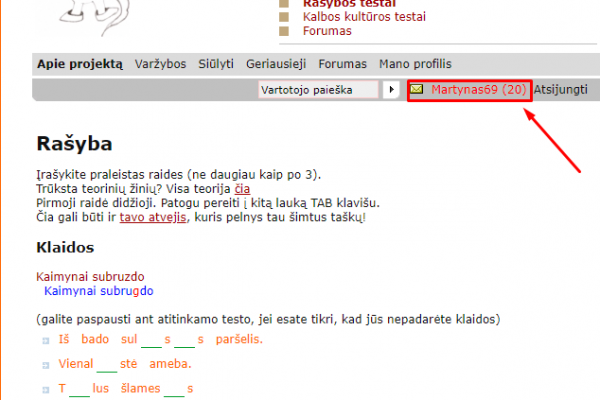Click the blank after 'šlames'

(174, 389)
